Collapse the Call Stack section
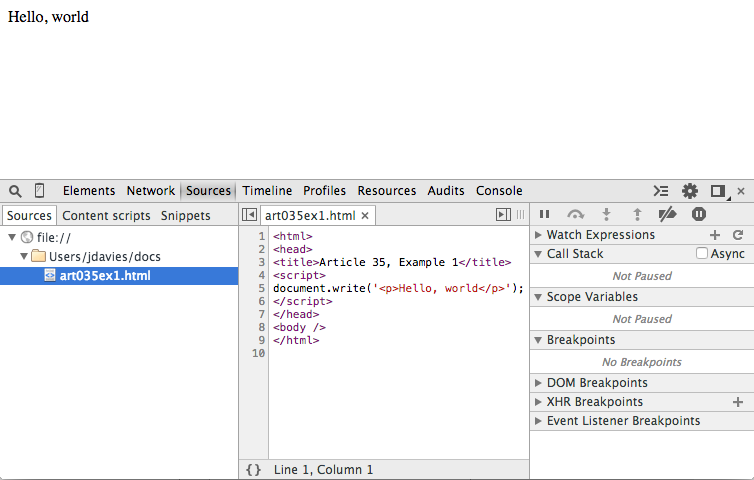This screenshot has width=754, height=480. (x=539, y=254)
